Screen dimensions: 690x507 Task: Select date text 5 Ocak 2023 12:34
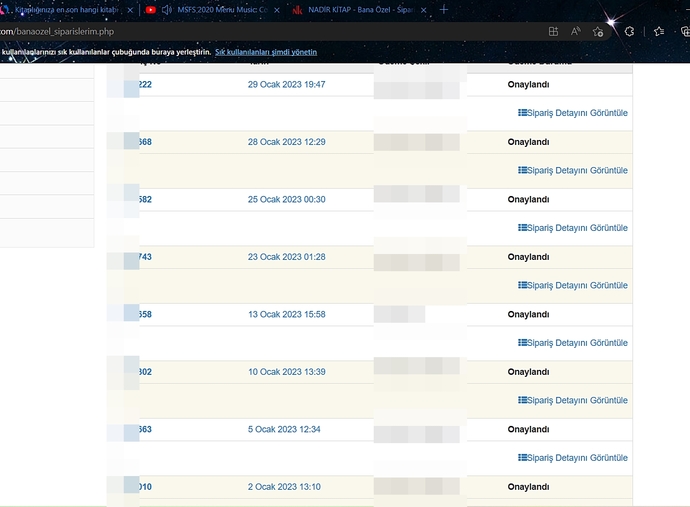[284, 430]
